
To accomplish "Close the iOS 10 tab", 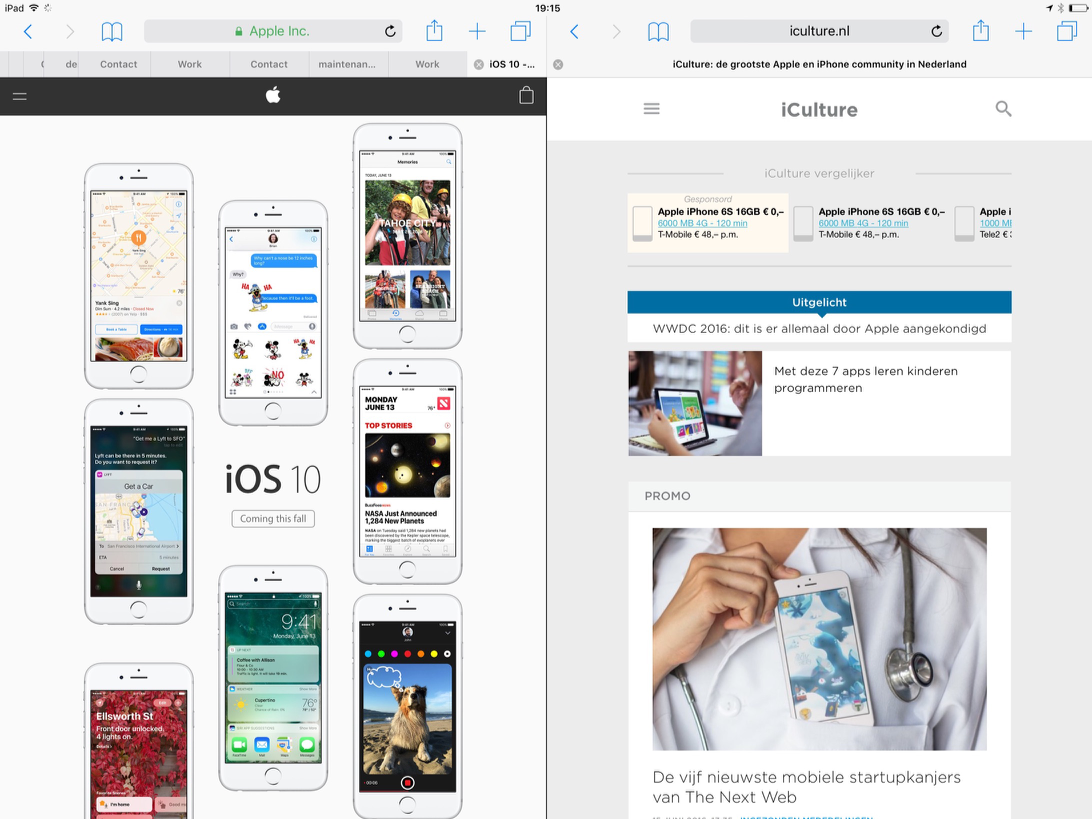I will tap(478, 64).
